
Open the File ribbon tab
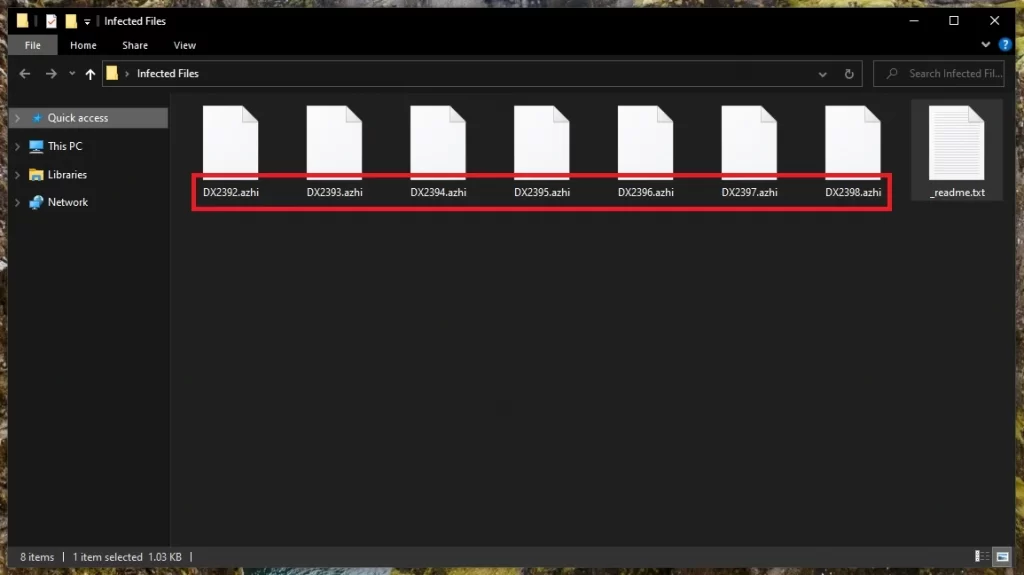[33, 45]
